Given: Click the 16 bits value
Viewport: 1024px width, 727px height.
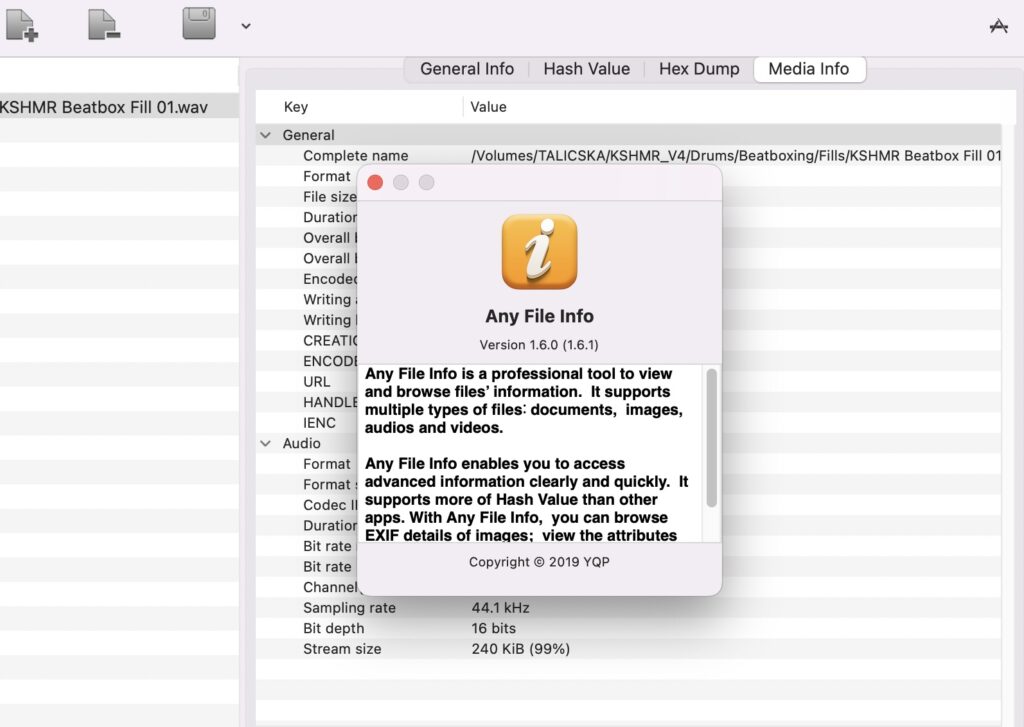Looking at the screenshot, I should [493, 628].
